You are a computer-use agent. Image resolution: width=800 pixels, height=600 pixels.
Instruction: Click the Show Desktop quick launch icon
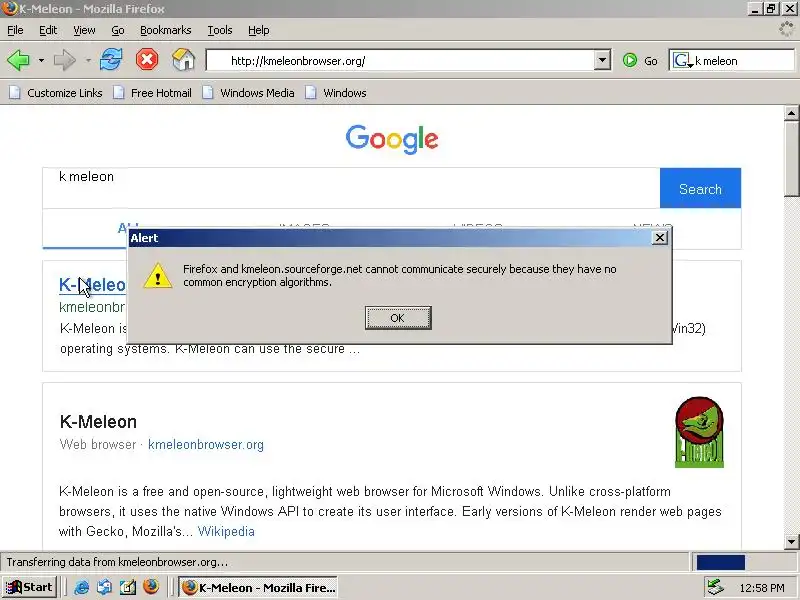coord(128,587)
